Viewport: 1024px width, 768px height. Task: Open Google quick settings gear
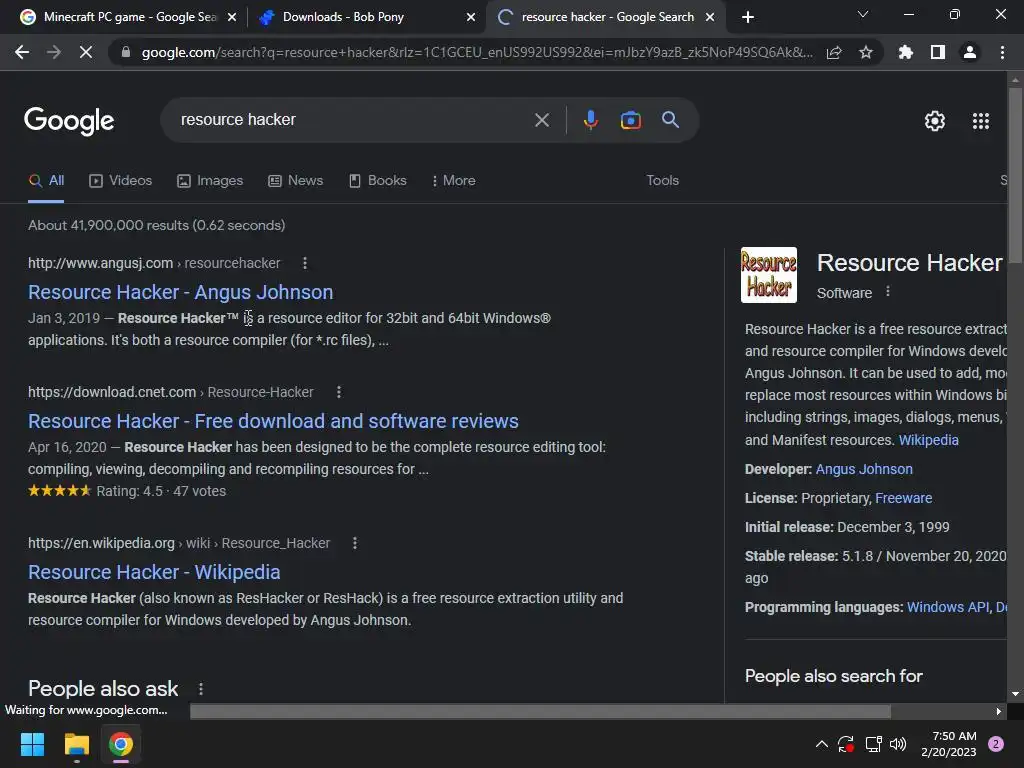click(935, 121)
